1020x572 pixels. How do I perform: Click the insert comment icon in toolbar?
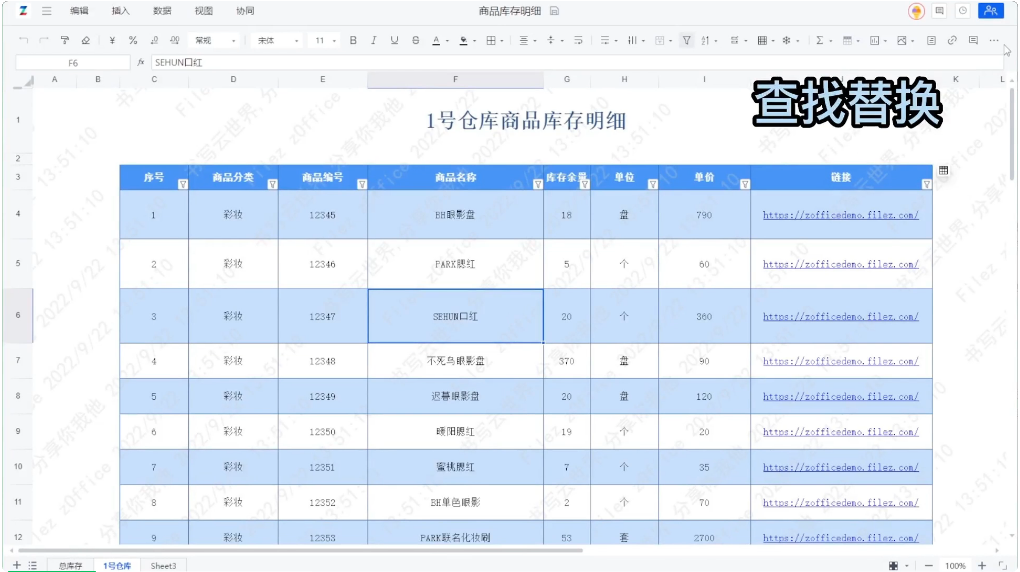click(x=973, y=40)
